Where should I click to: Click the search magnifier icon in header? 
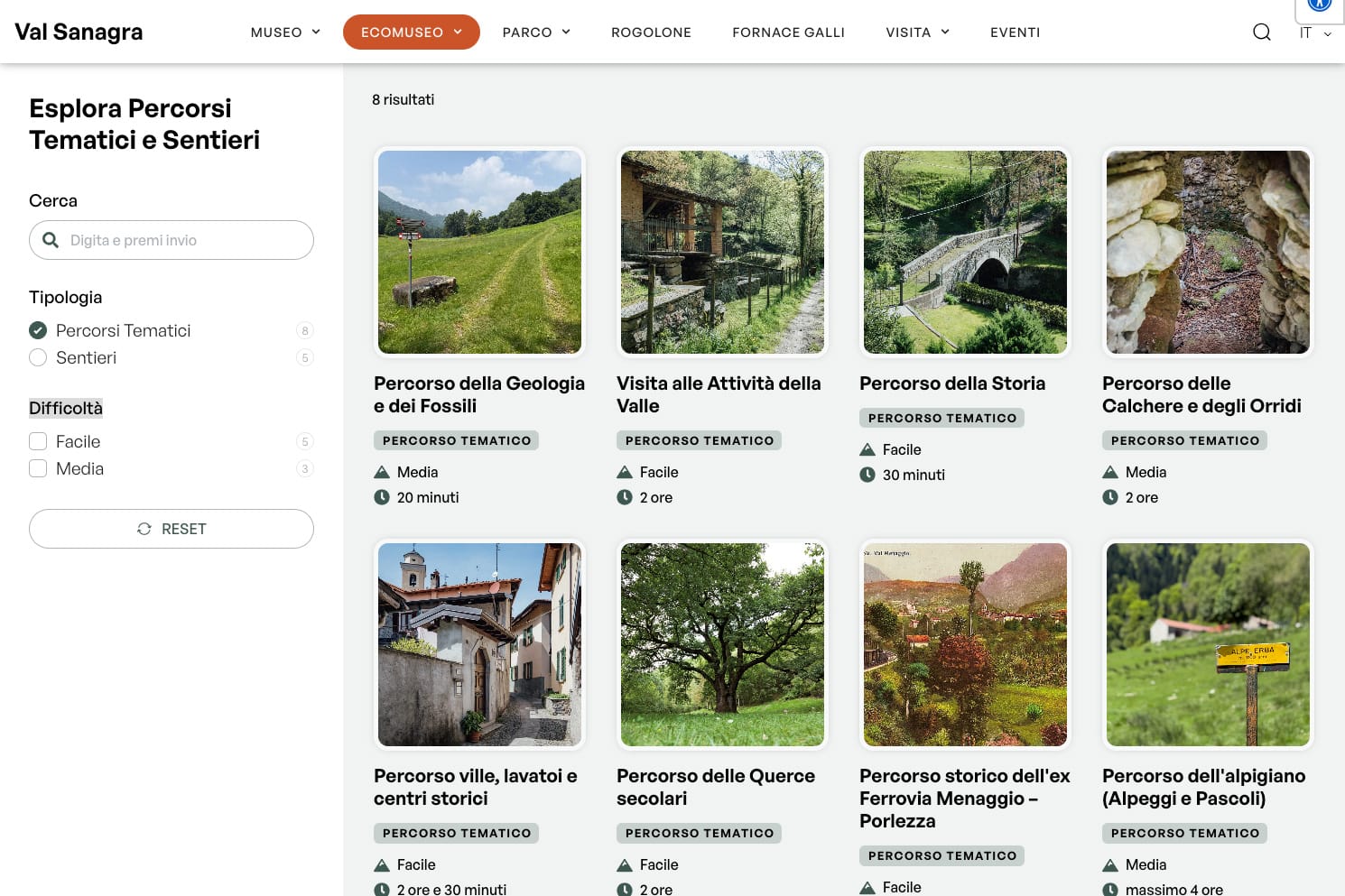(1261, 32)
